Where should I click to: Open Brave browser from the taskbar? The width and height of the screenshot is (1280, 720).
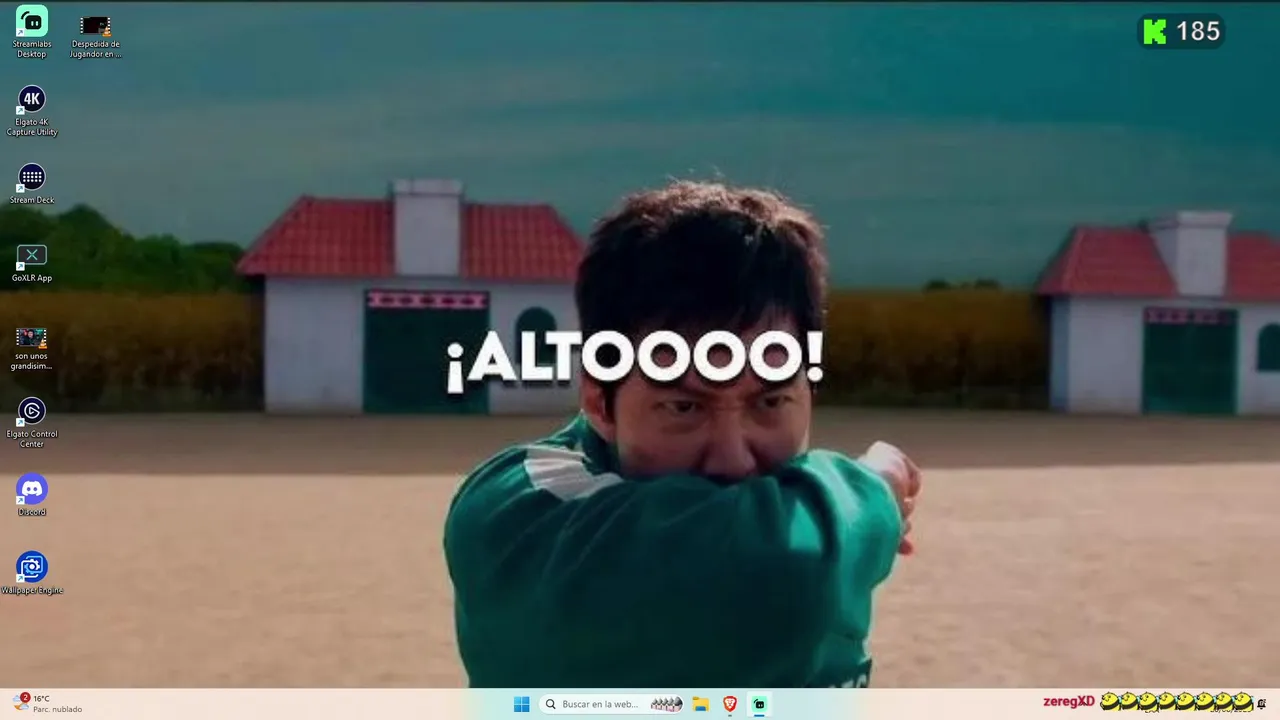pos(730,704)
